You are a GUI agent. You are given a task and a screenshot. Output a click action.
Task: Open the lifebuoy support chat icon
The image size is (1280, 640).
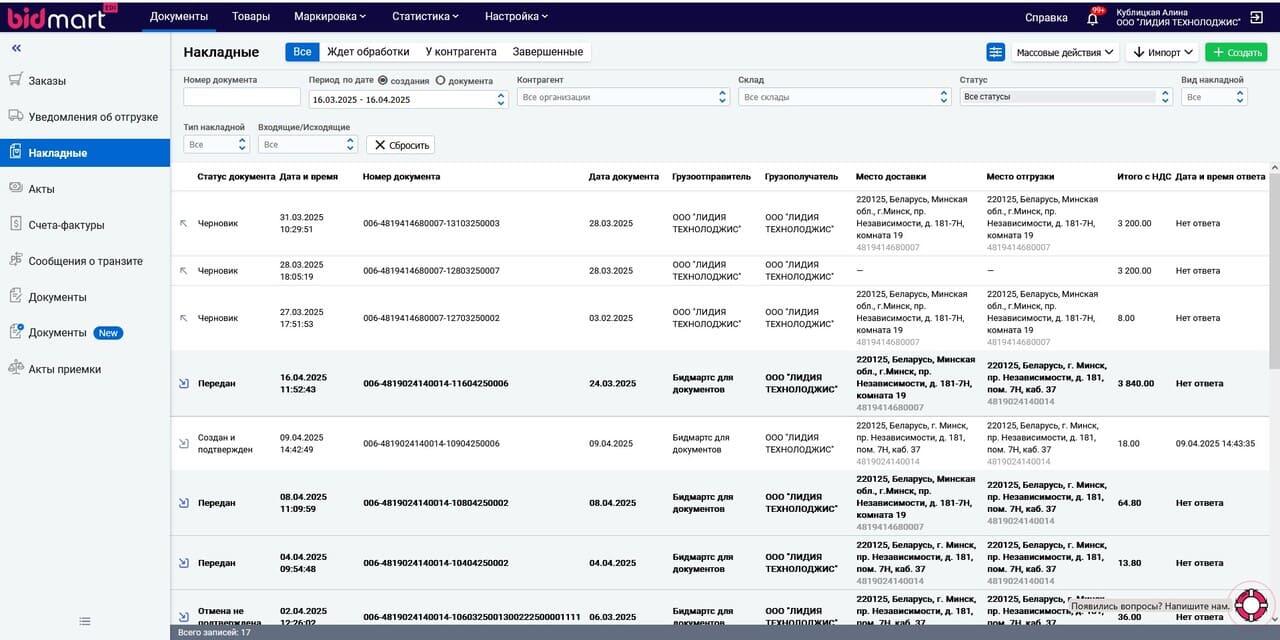click(1250, 604)
